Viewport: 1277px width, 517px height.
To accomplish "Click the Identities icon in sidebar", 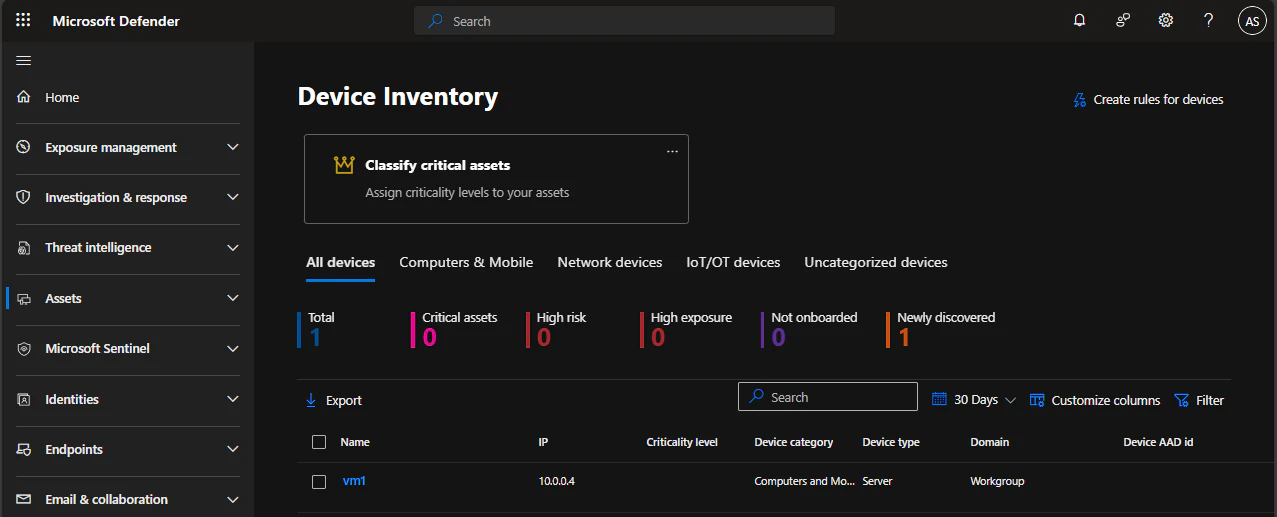I will (x=24, y=399).
